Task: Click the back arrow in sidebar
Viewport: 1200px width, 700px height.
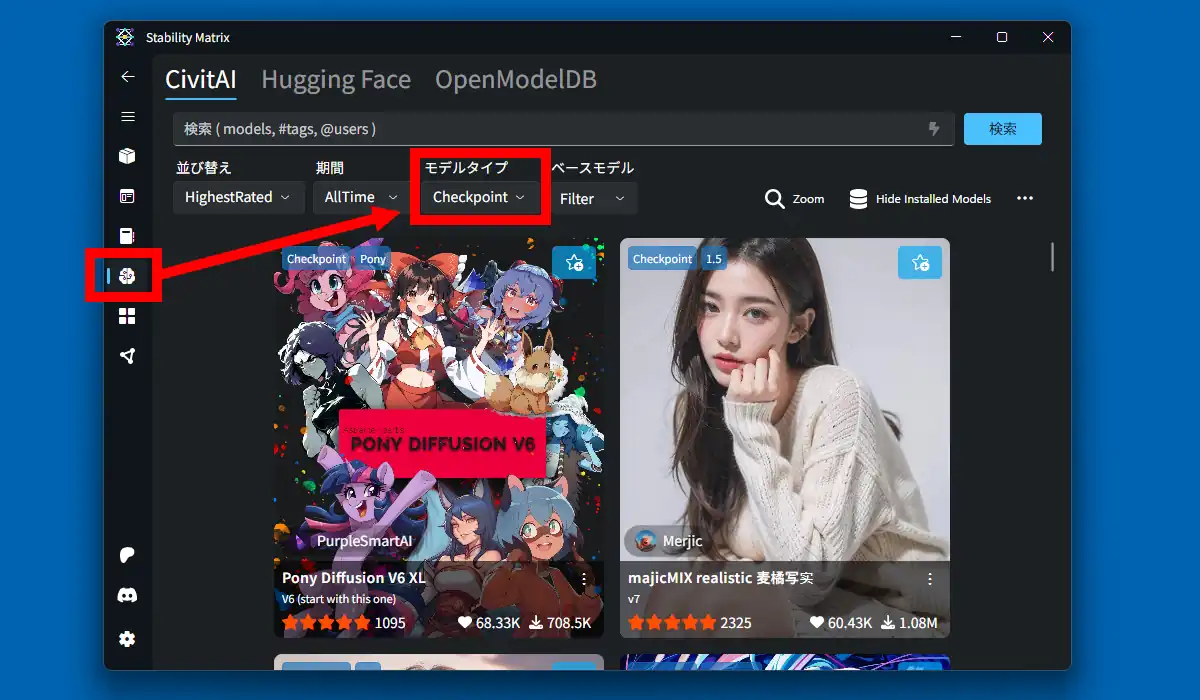Action: tap(127, 77)
